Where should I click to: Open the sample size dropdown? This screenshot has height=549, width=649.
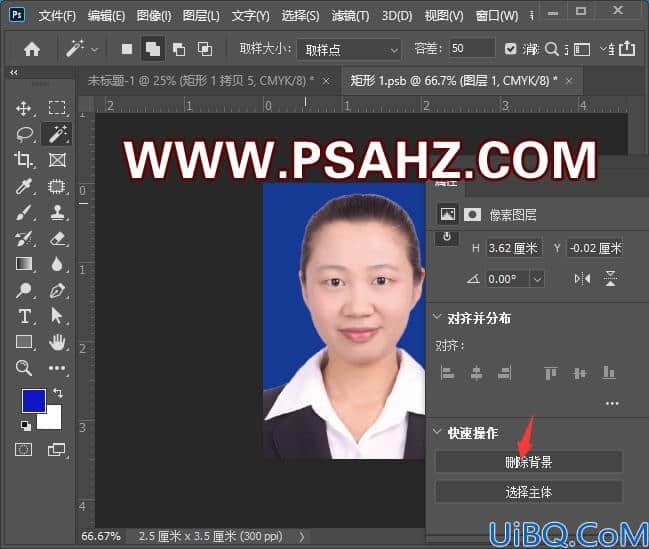(x=349, y=50)
